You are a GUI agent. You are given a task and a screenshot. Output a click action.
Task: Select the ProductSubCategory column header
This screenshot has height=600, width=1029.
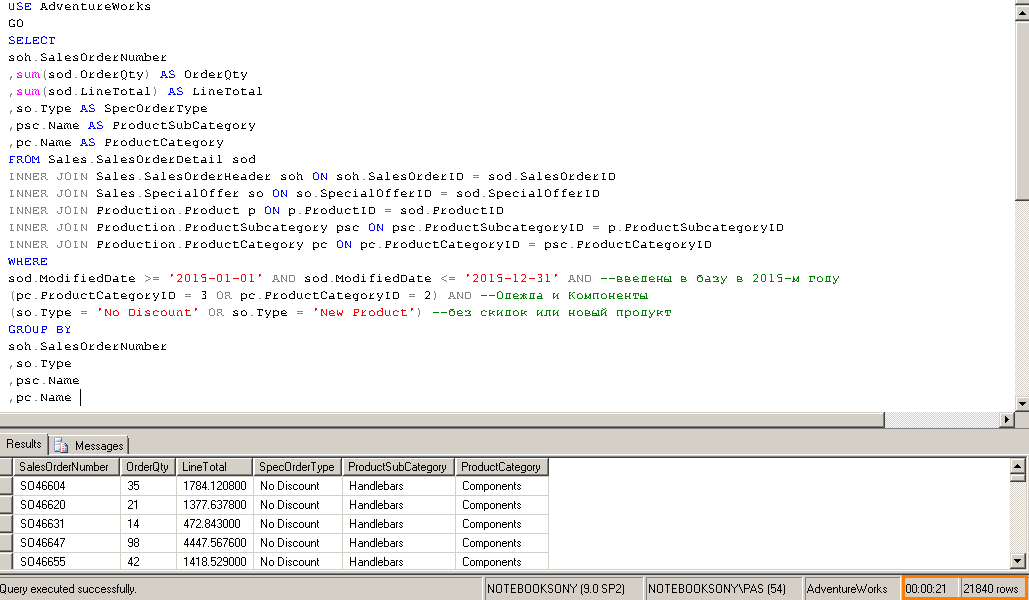[398, 467]
